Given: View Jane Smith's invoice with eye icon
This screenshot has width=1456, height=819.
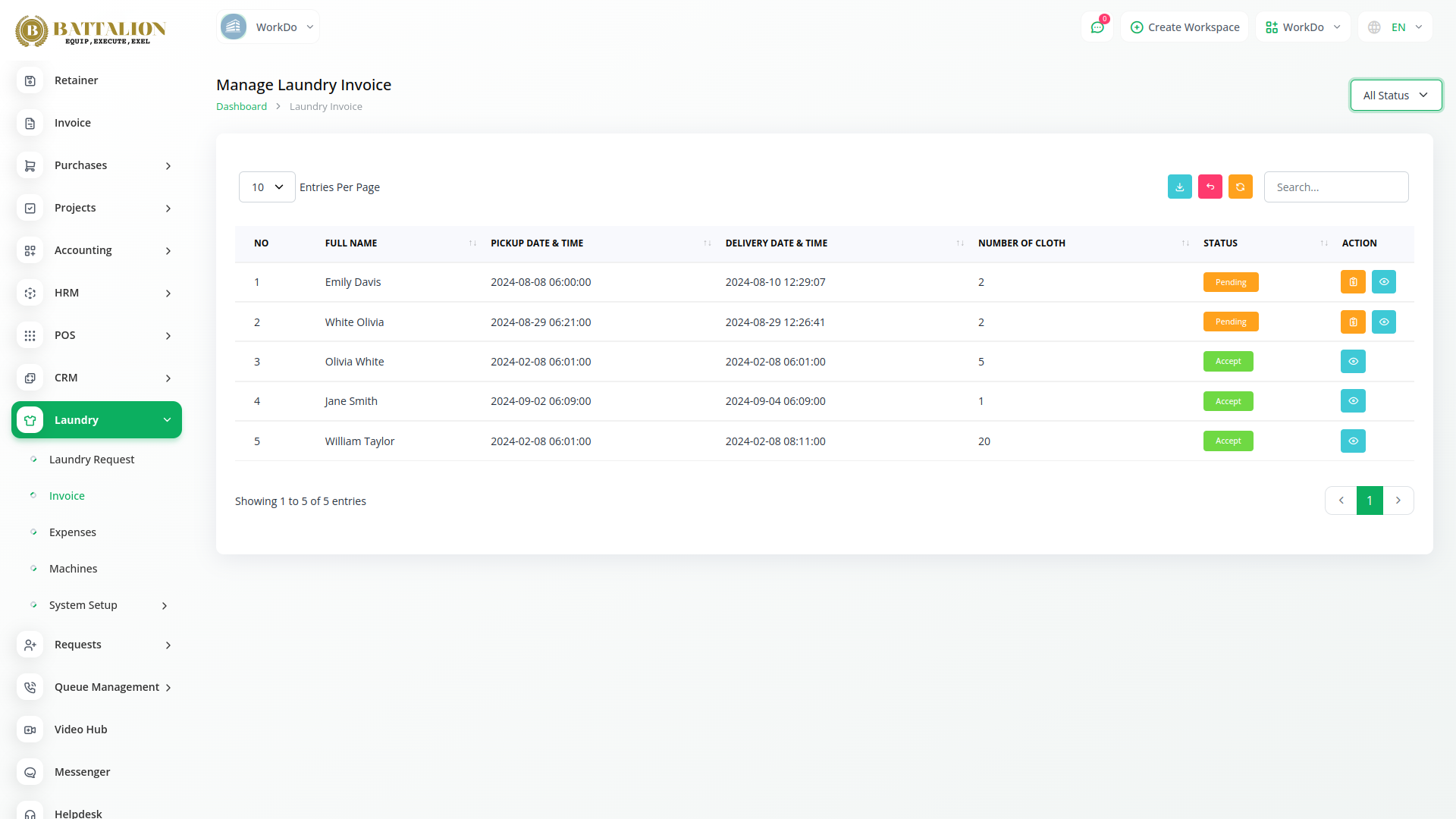Looking at the screenshot, I should (x=1353, y=401).
